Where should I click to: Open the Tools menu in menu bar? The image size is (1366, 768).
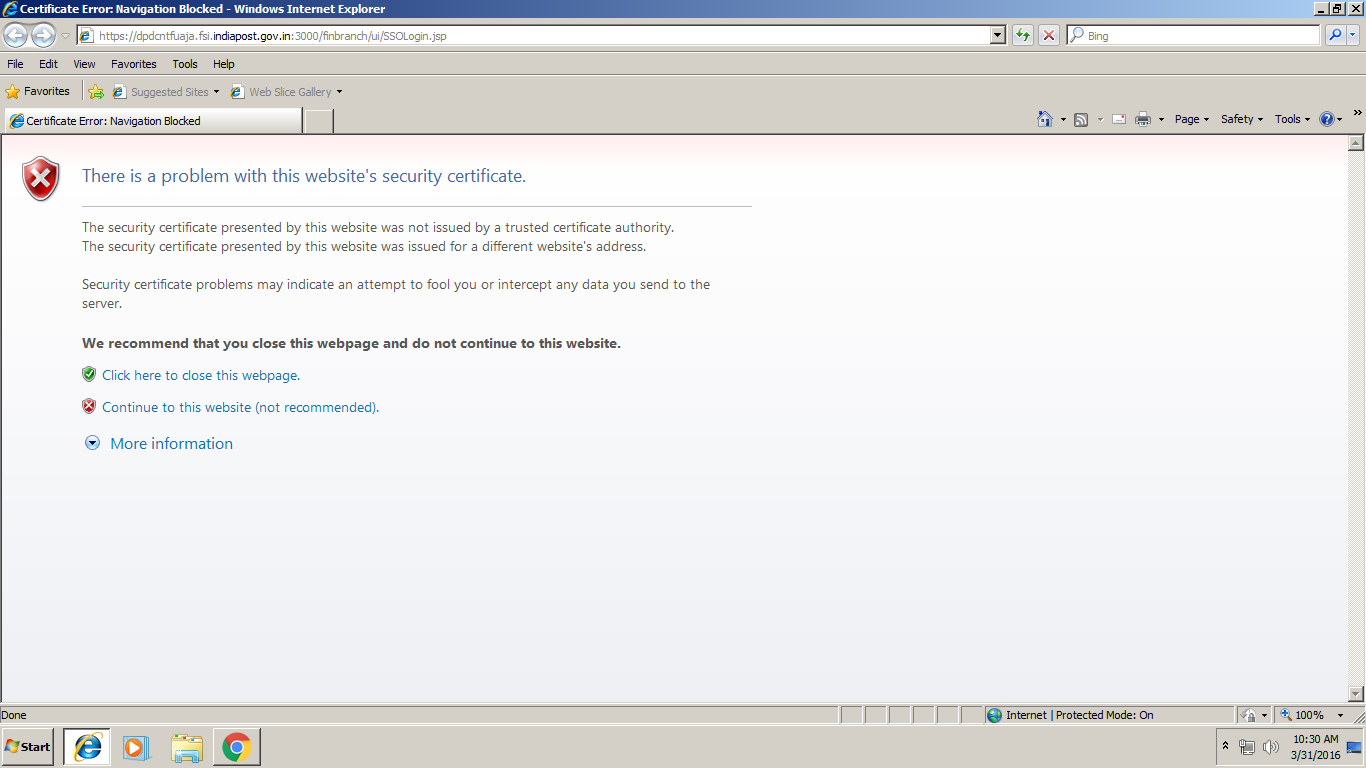coord(184,63)
